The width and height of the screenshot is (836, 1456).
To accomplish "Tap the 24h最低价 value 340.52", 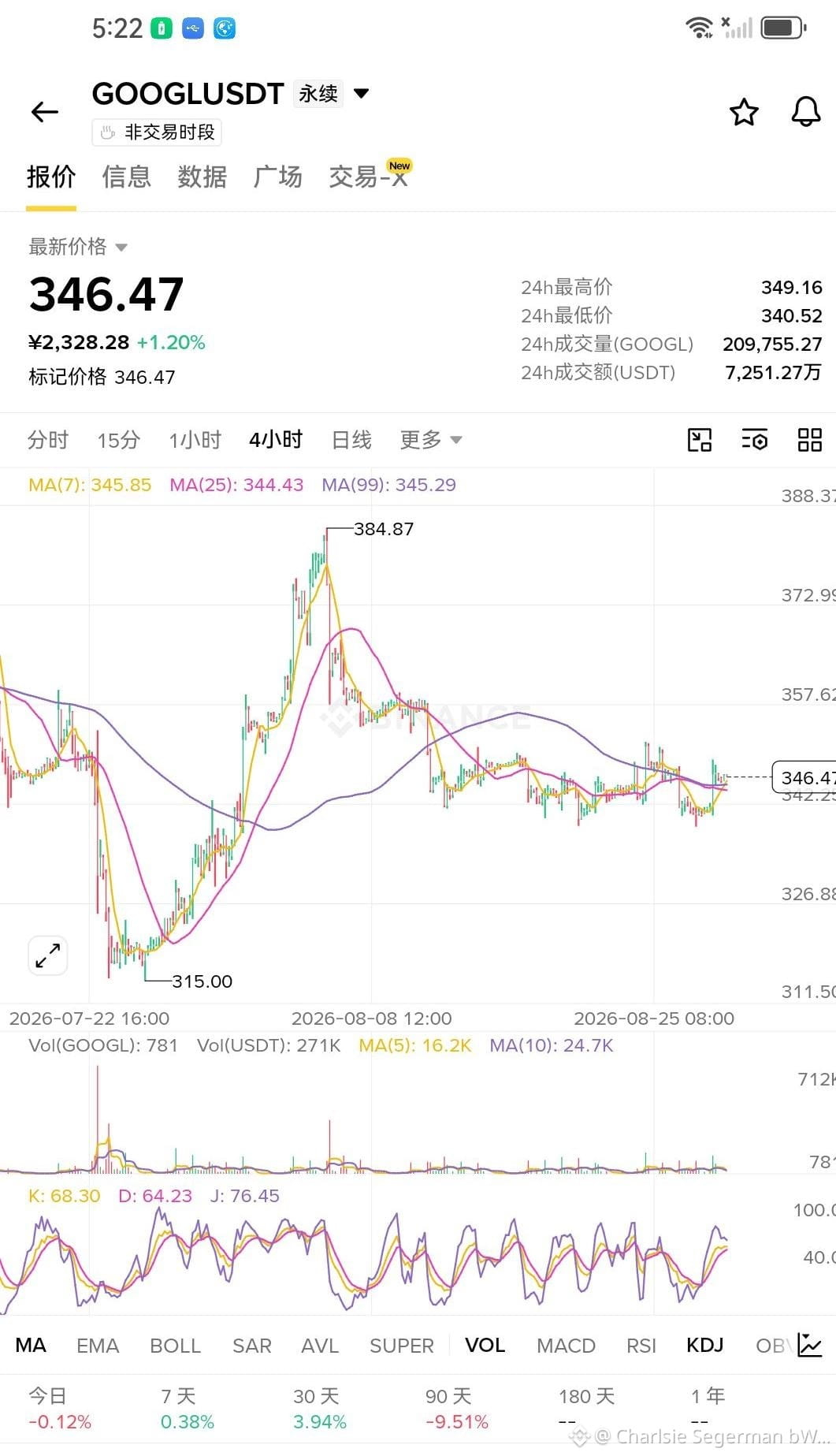I will [792, 316].
